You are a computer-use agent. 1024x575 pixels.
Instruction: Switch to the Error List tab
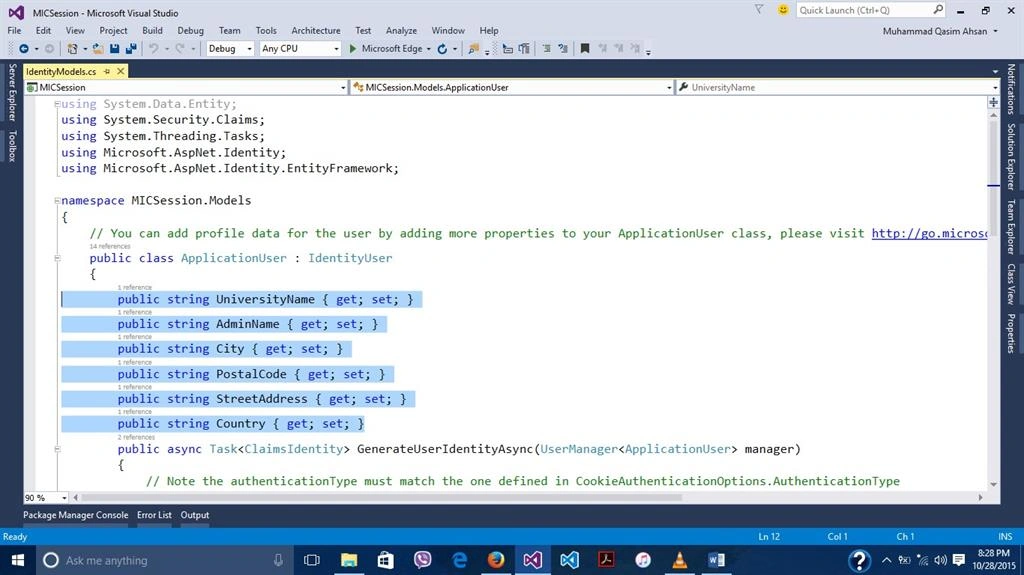click(x=154, y=515)
